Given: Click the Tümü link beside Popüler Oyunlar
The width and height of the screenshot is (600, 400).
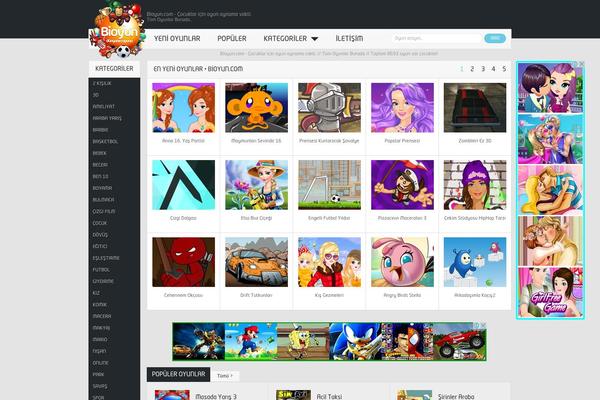Looking at the screenshot, I should pos(225,376).
